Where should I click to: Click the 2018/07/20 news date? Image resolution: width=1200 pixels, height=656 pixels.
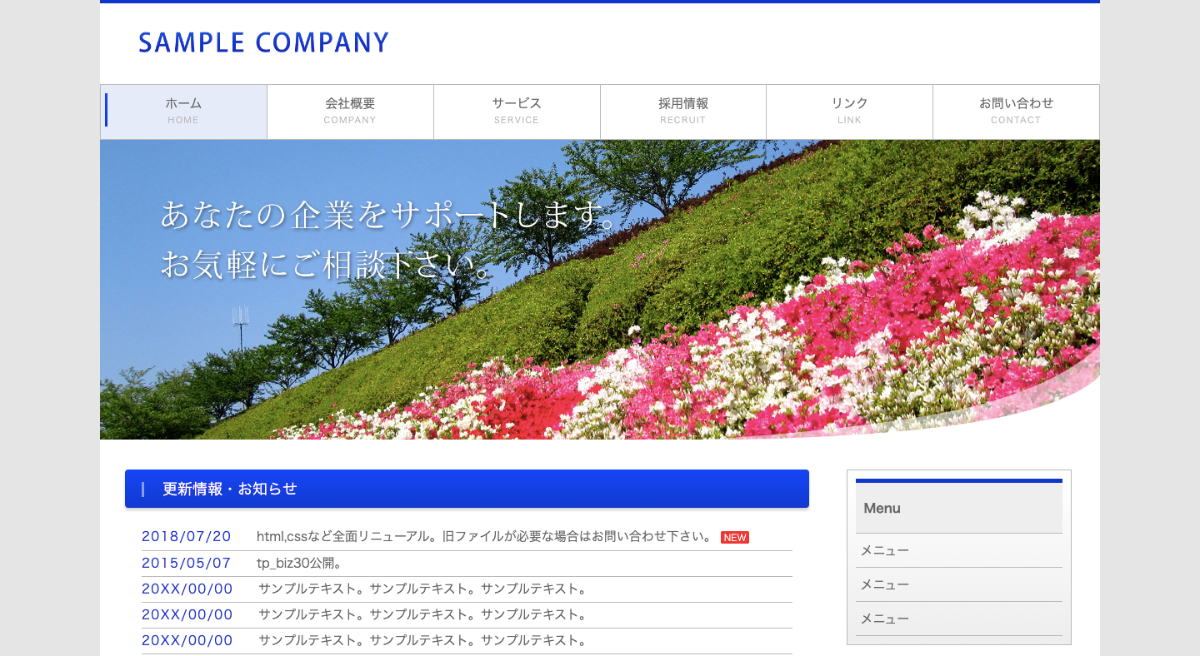point(186,537)
